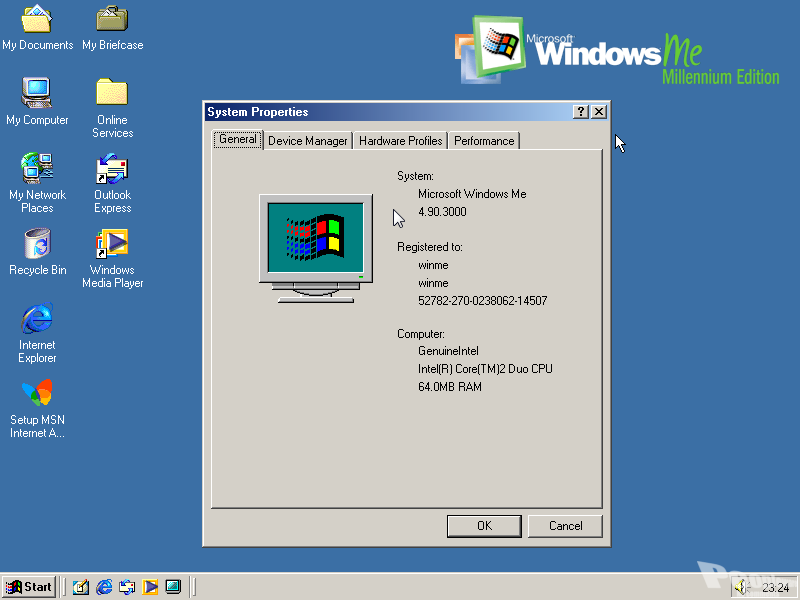Switch to the Performance tab

pos(484,141)
